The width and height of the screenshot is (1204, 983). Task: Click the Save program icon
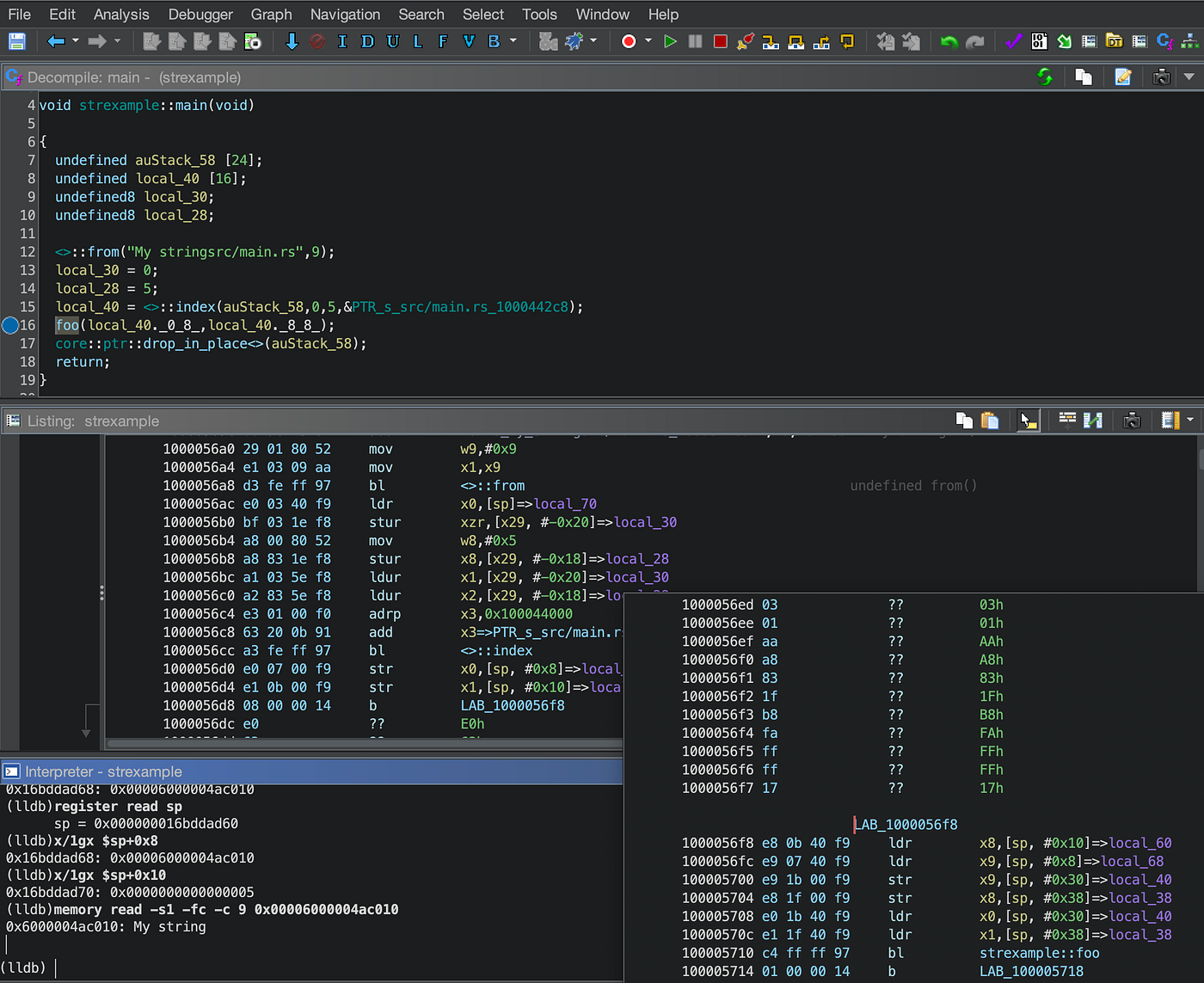[x=16, y=41]
